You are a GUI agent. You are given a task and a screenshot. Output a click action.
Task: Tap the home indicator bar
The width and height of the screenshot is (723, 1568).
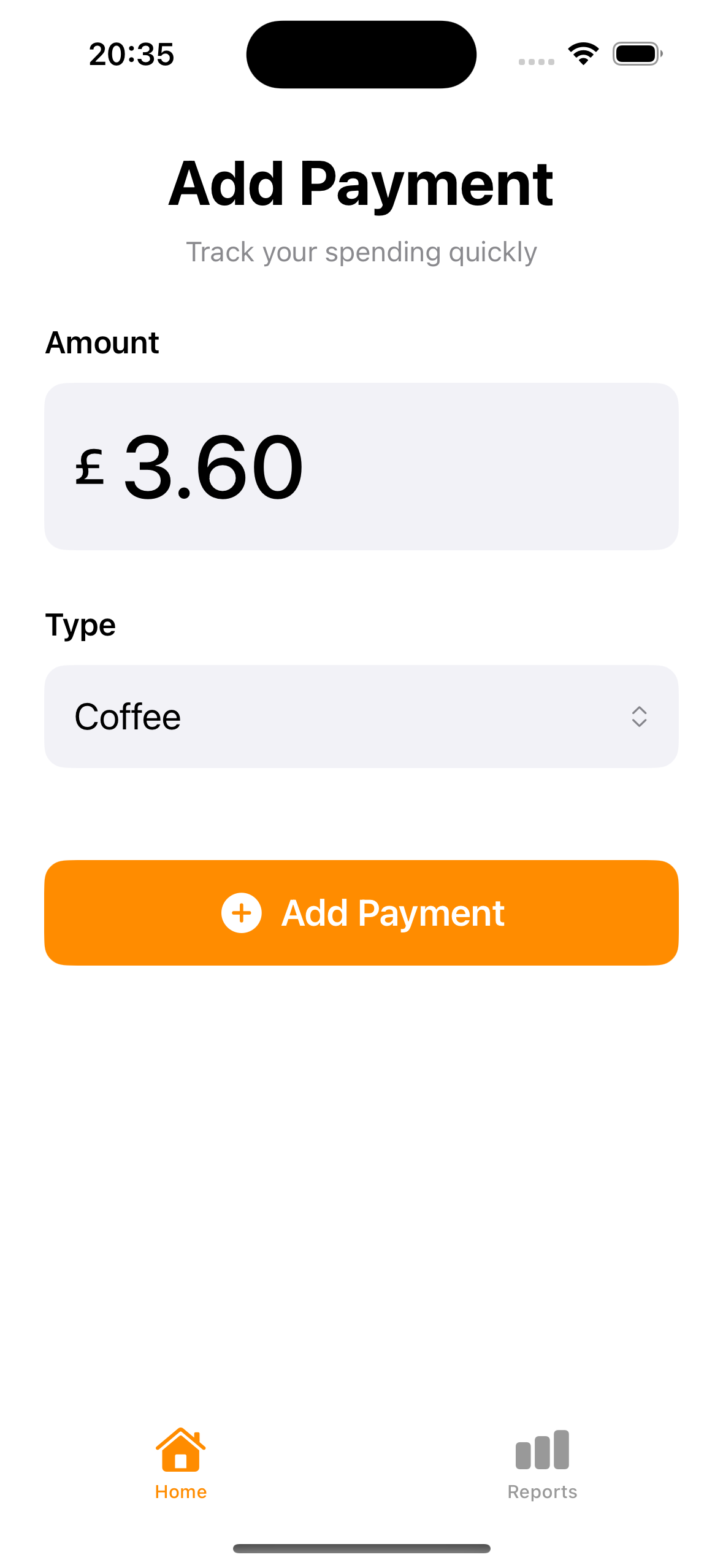[x=361, y=1548]
